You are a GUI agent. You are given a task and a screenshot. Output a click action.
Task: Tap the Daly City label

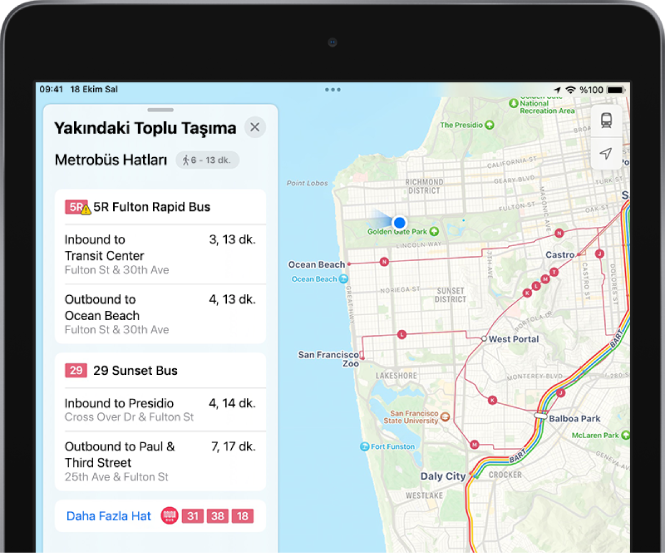click(443, 476)
